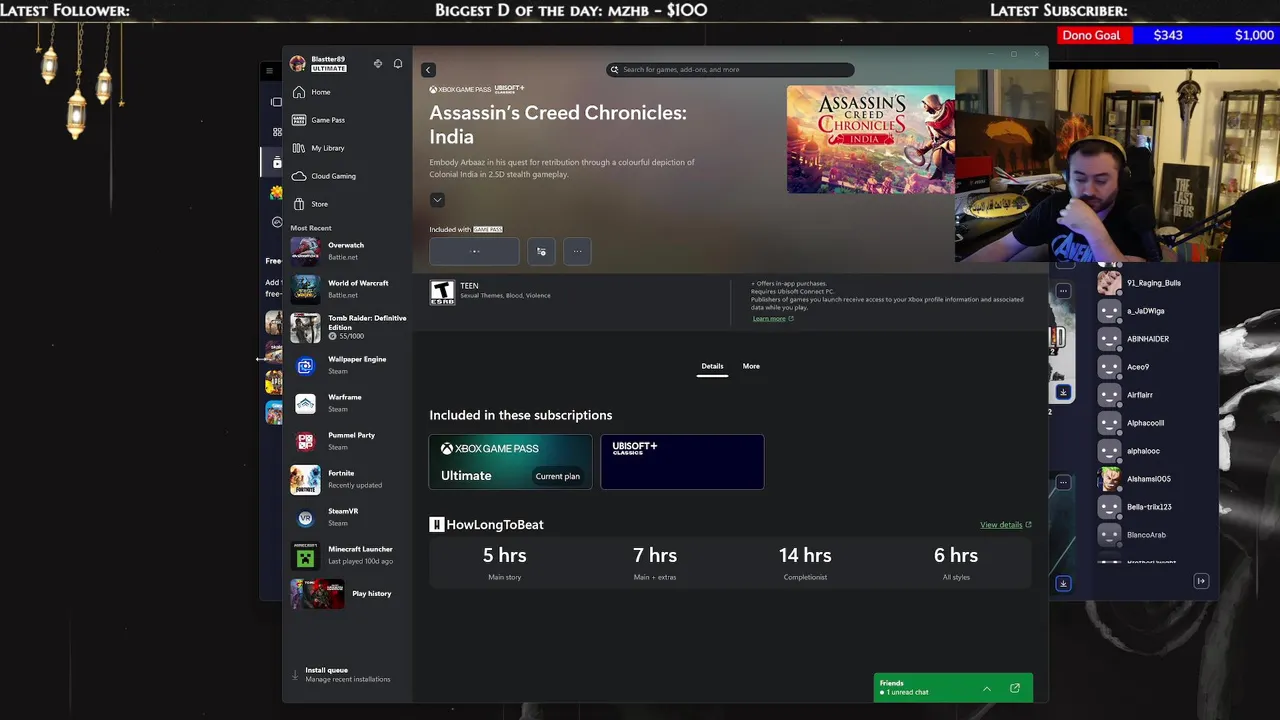The width and height of the screenshot is (1280, 720).
Task: Click the Assassin's Creed Chronicles India cover art
Action: click(870, 139)
